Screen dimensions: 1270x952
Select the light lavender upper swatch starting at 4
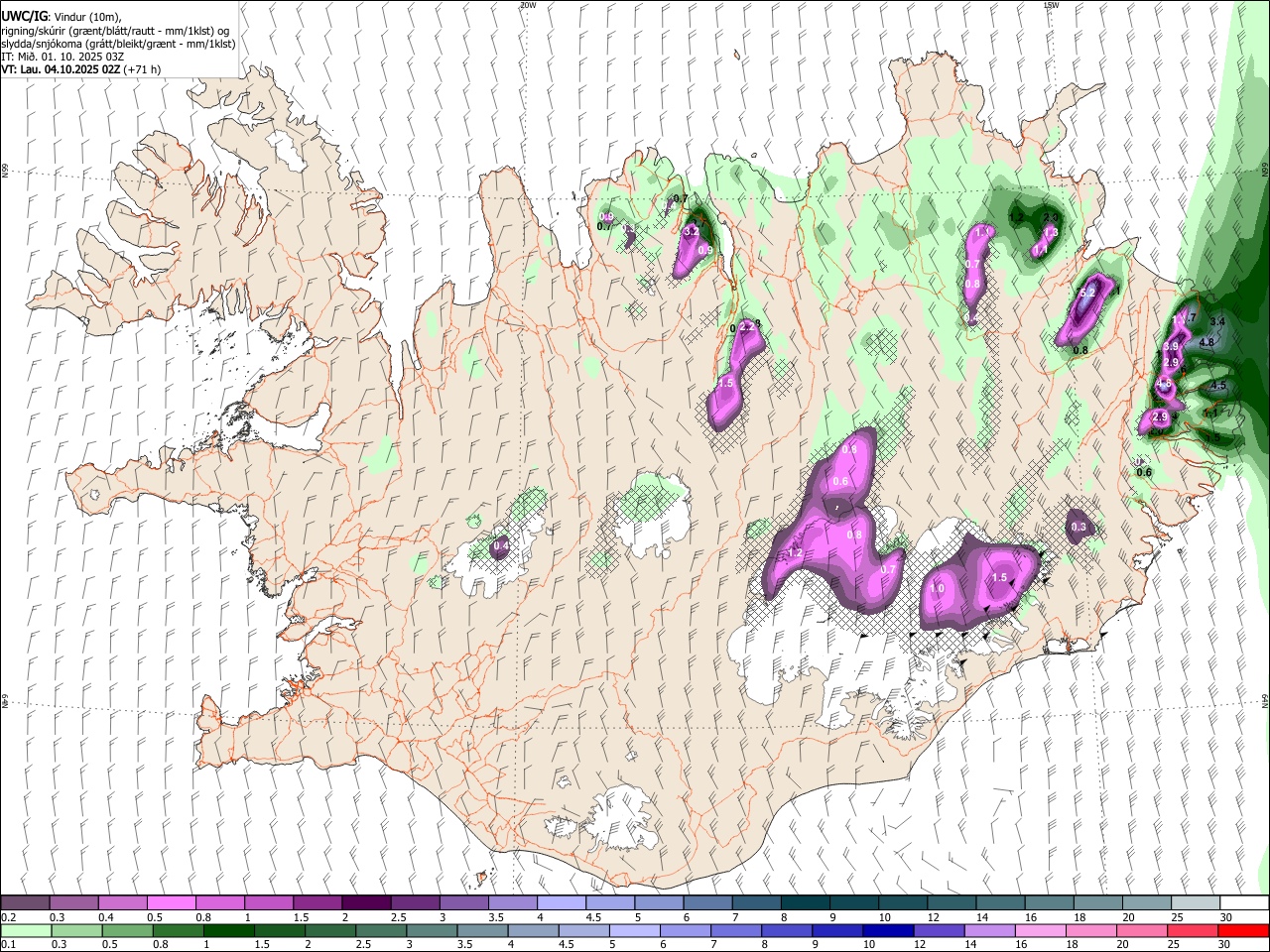point(561,902)
